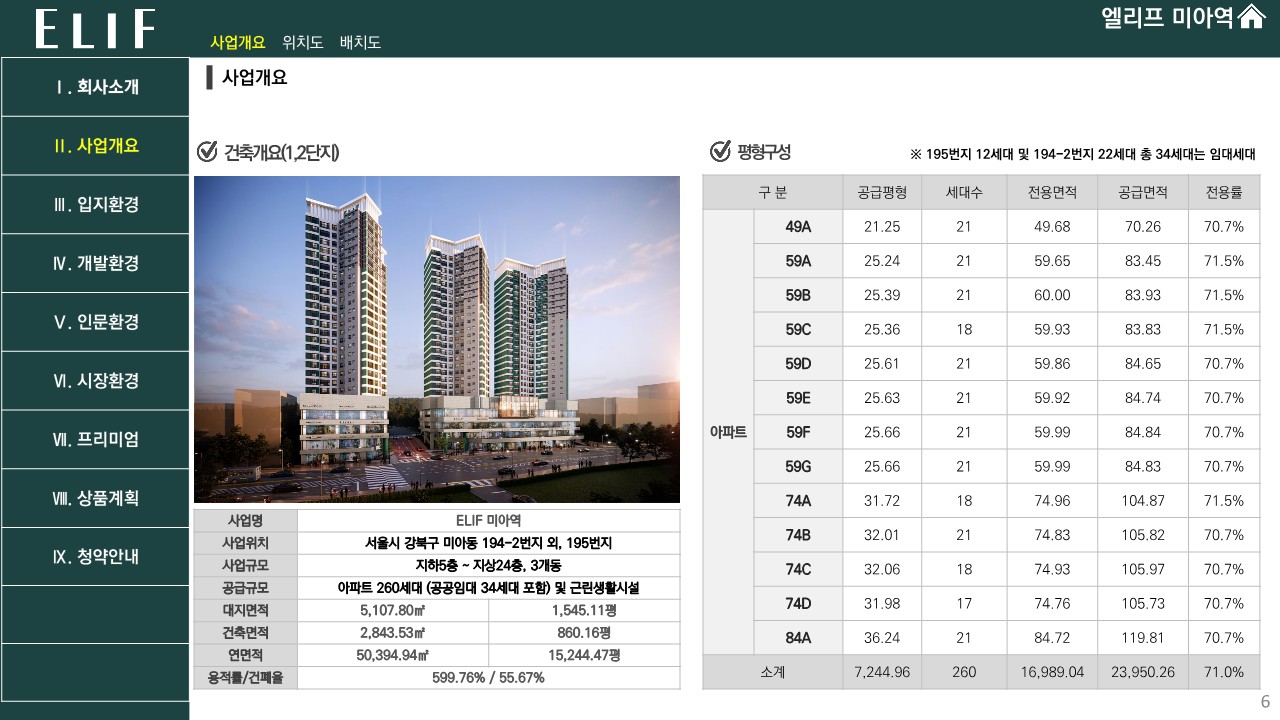Click the ELIF logo
The width and height of the screenshot is (1280, 720).
pos(95,29)
